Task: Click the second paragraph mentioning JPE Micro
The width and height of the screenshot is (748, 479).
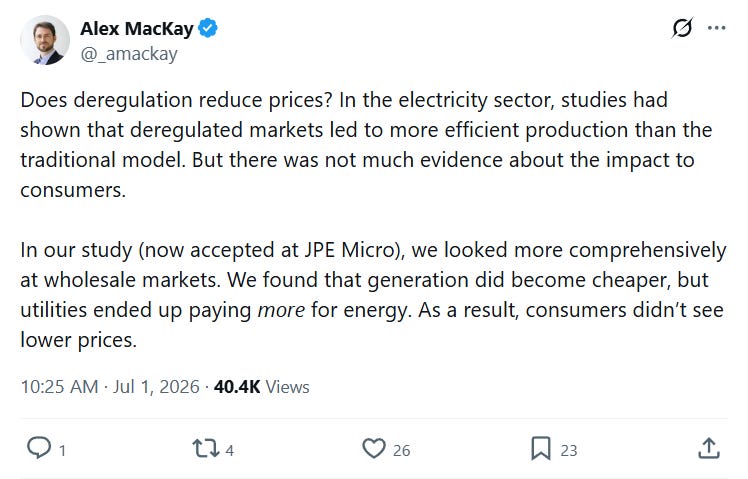Action: pyautogui.click(x=373, y=295)
